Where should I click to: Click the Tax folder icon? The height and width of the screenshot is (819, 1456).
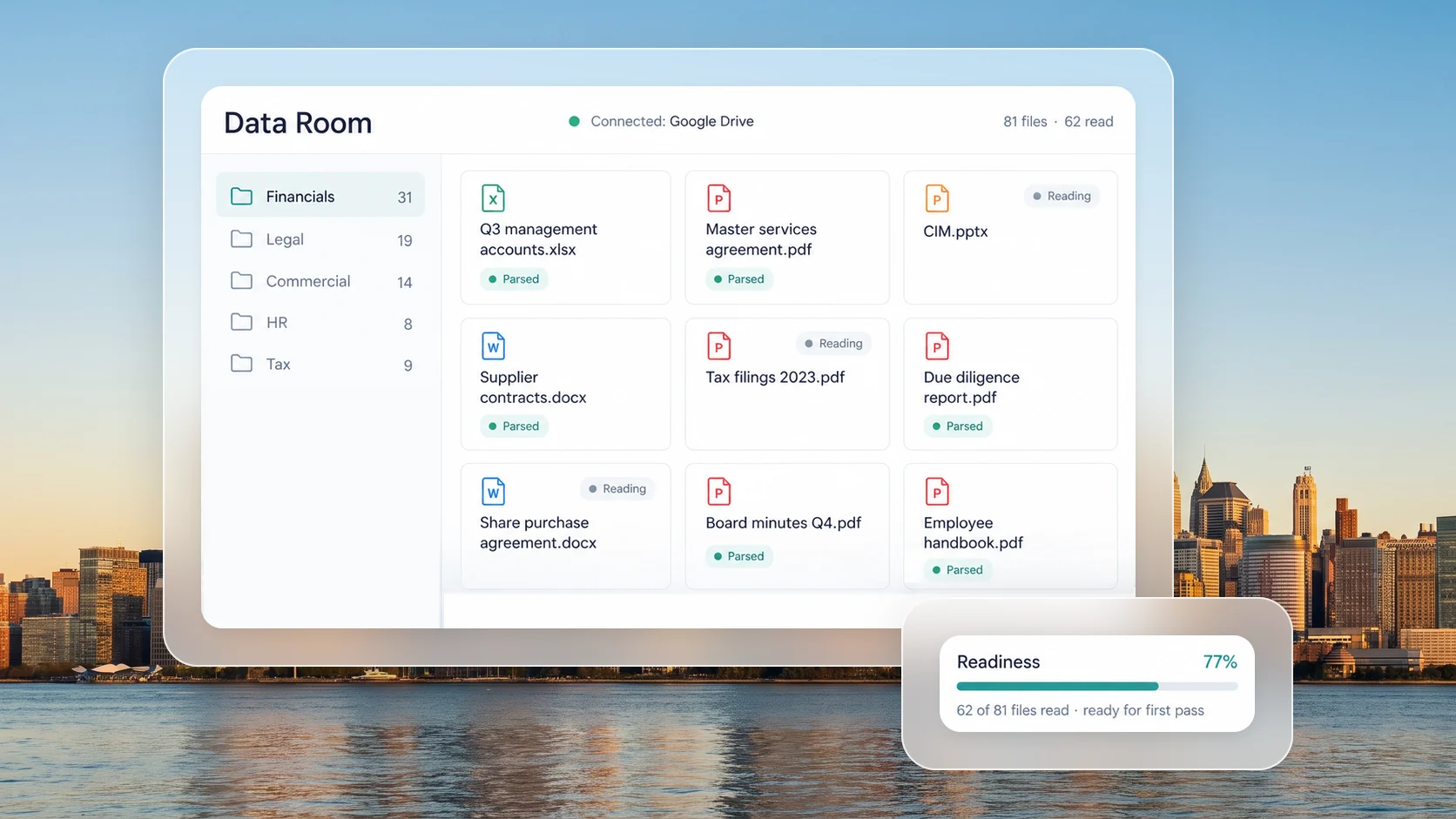click(x=241, y=363)
